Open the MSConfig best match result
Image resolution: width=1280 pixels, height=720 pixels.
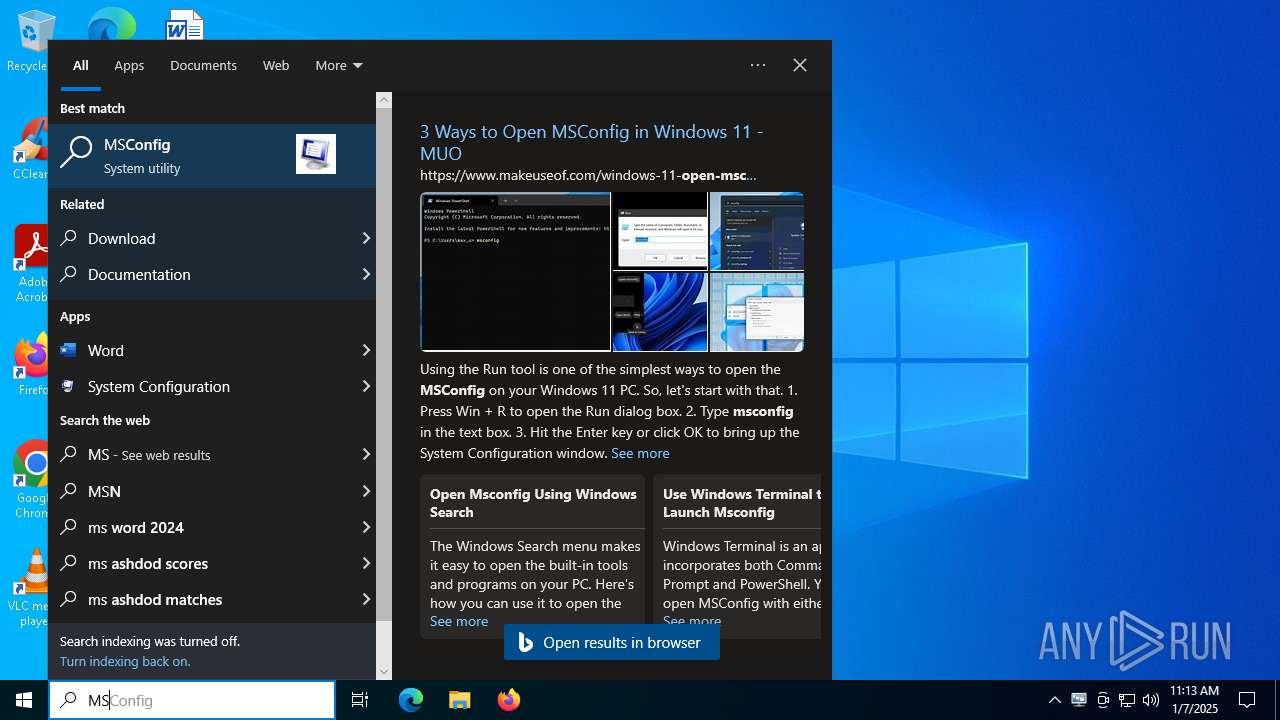pos(212,155)
